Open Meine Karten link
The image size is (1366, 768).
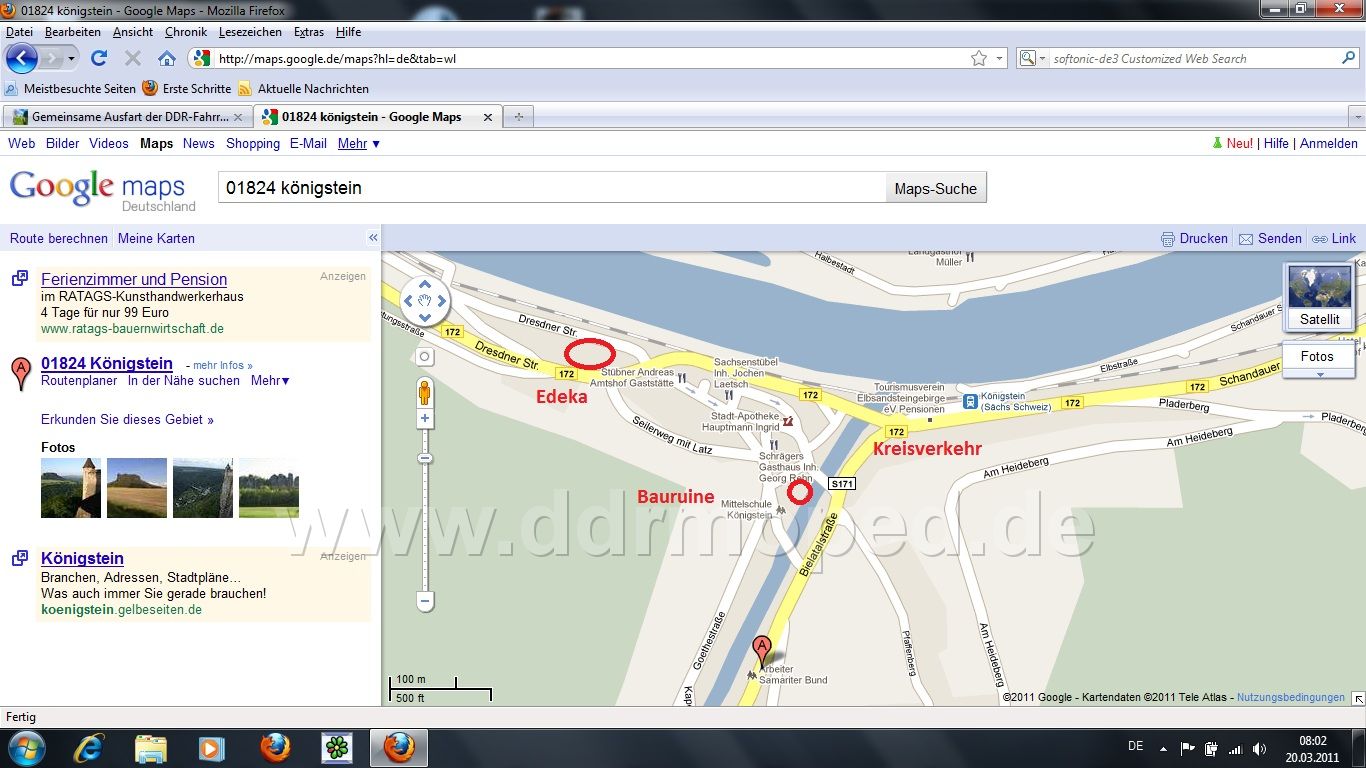pos(156,238)
